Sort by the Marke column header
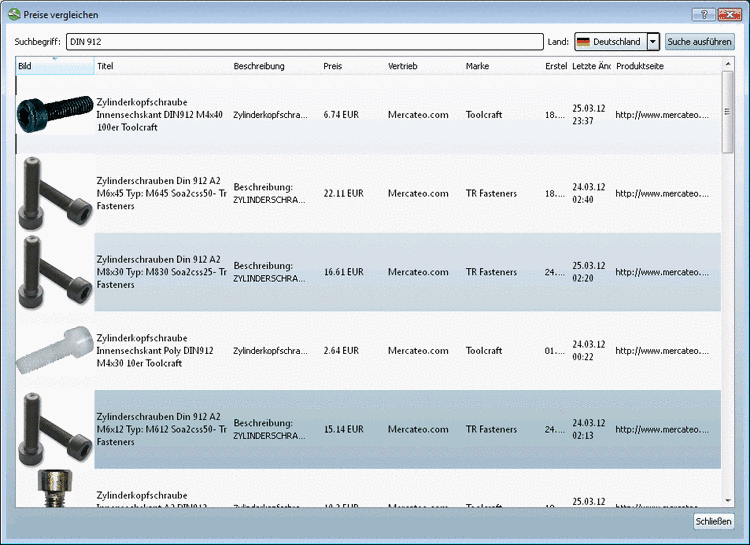Viewport: 750px width, 545px height. tap(503, 66)
